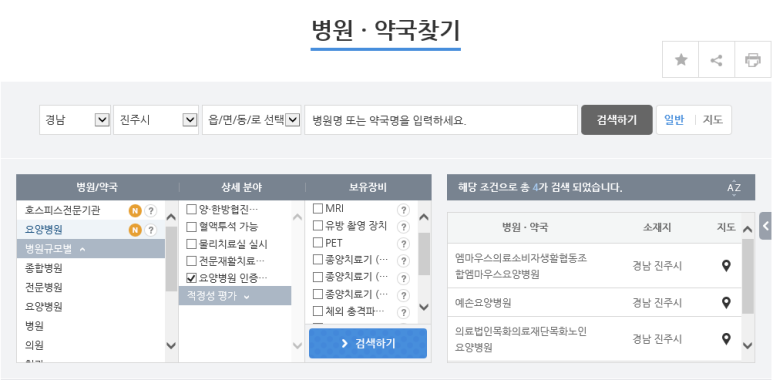
Task: Click help icon next to 요양병원
Action: (x=150, y=230)
